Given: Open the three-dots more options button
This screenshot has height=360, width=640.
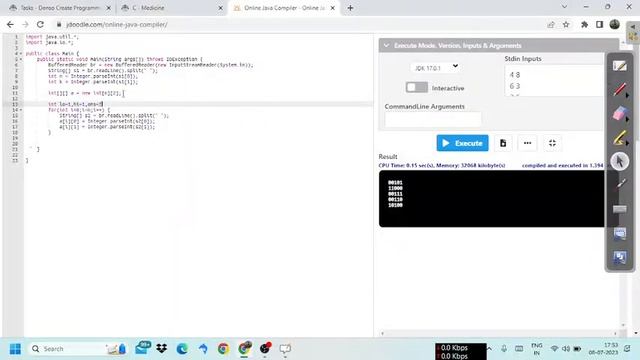Looking at the screenshot, I should click(527, 143).
